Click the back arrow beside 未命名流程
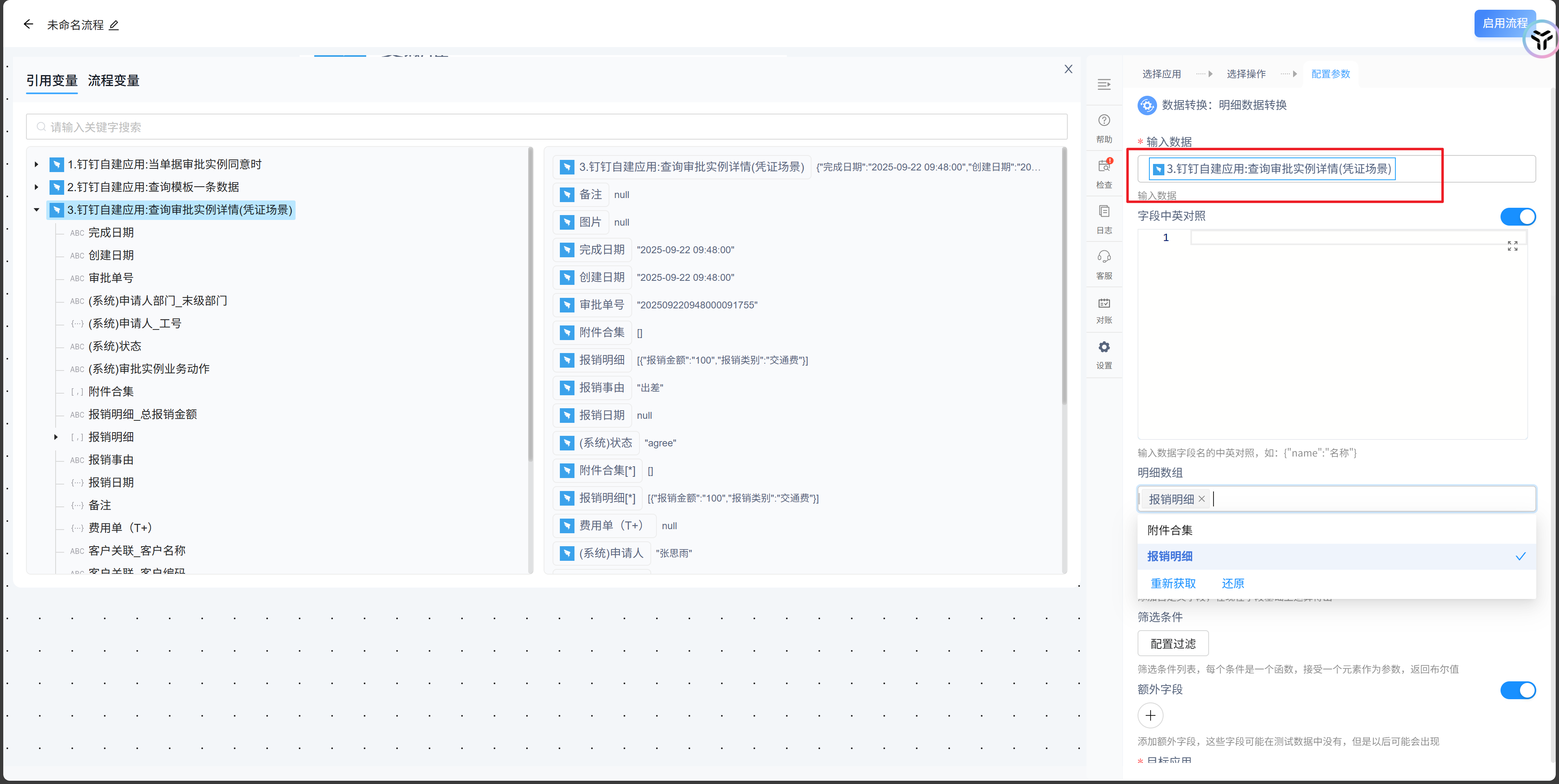 click(28, 24)
